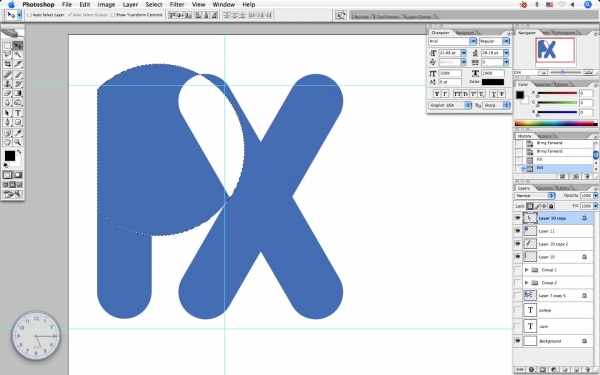600x375 pixels.
Task: Select the Lasso tool
Action: [7, 55]
